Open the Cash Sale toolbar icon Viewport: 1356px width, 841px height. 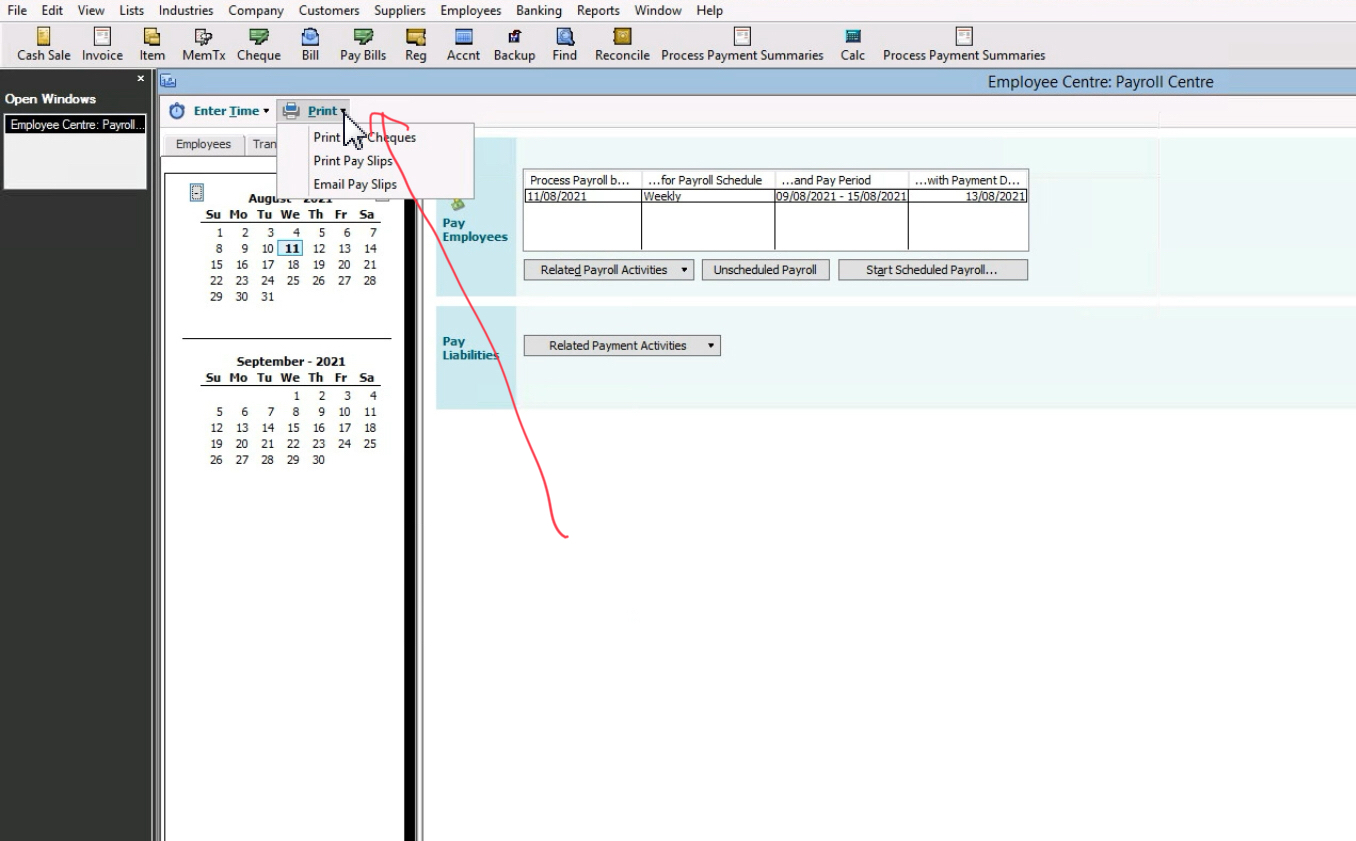point(44,45)
